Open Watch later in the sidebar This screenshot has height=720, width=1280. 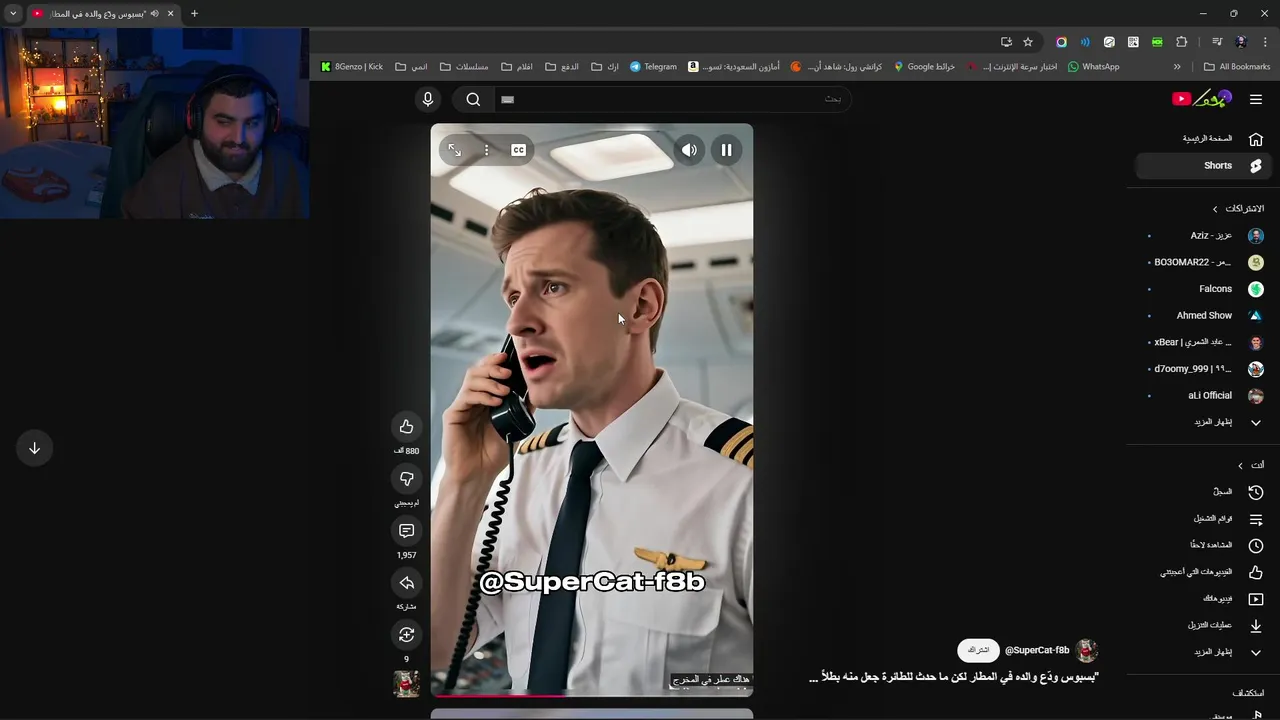(x=1203, y=545)
